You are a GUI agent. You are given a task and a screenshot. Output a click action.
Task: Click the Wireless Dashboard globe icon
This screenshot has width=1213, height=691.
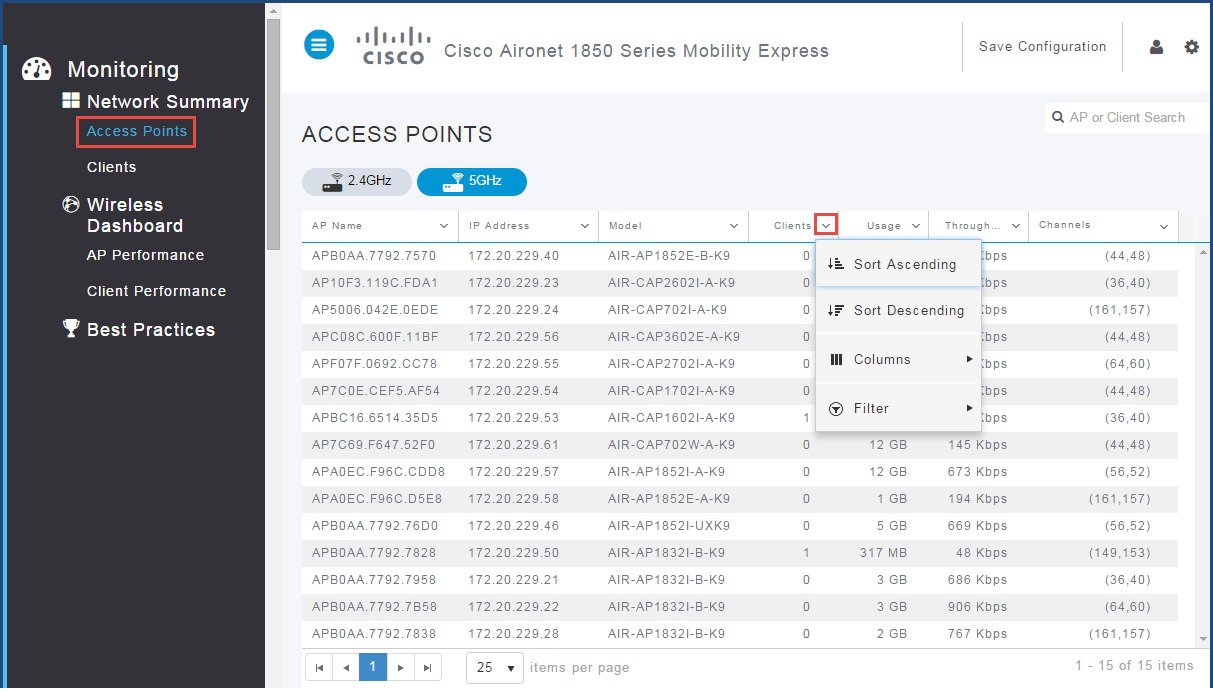71,204
